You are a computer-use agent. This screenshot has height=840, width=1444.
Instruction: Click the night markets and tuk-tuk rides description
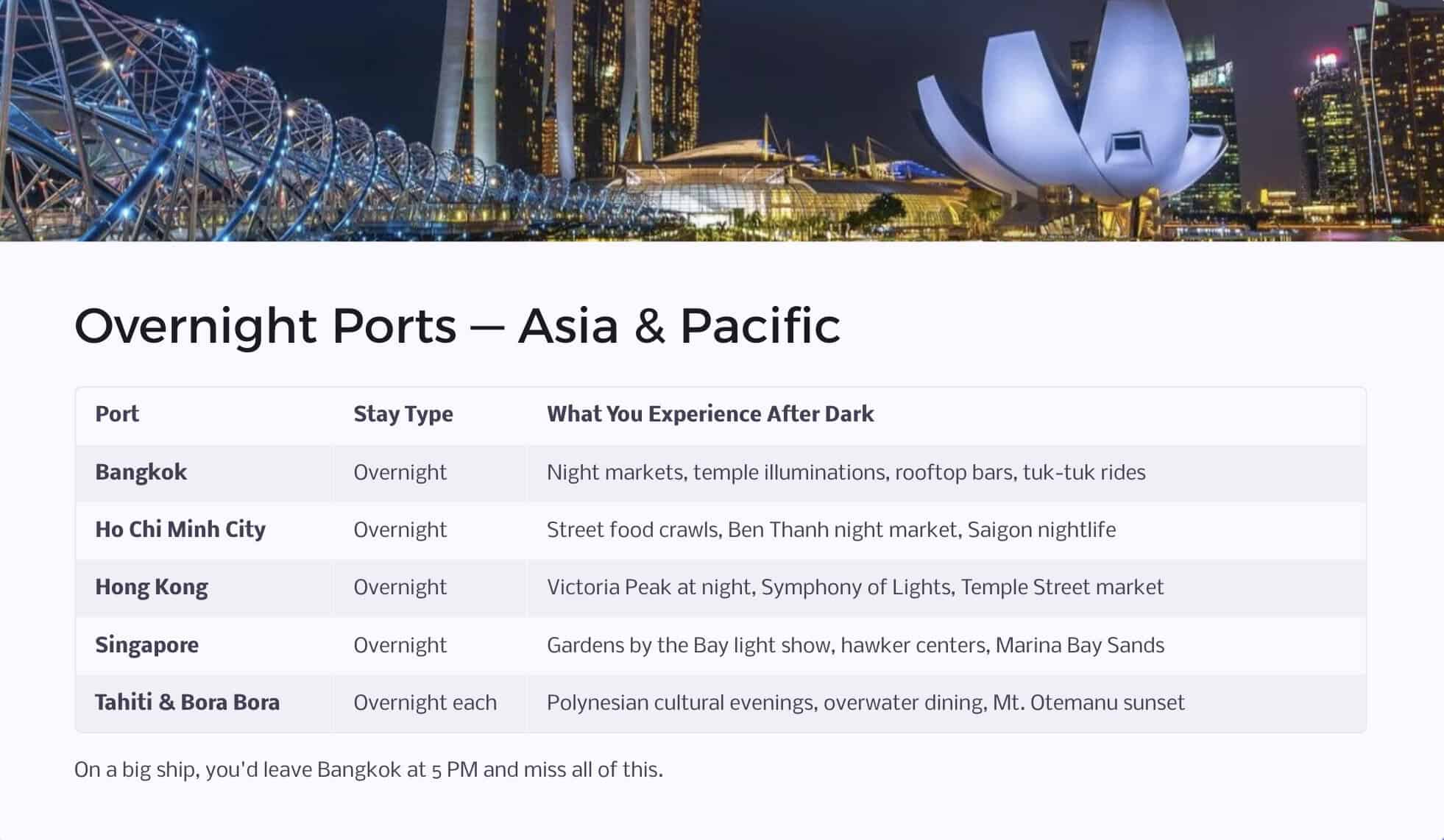pos(846,472)
